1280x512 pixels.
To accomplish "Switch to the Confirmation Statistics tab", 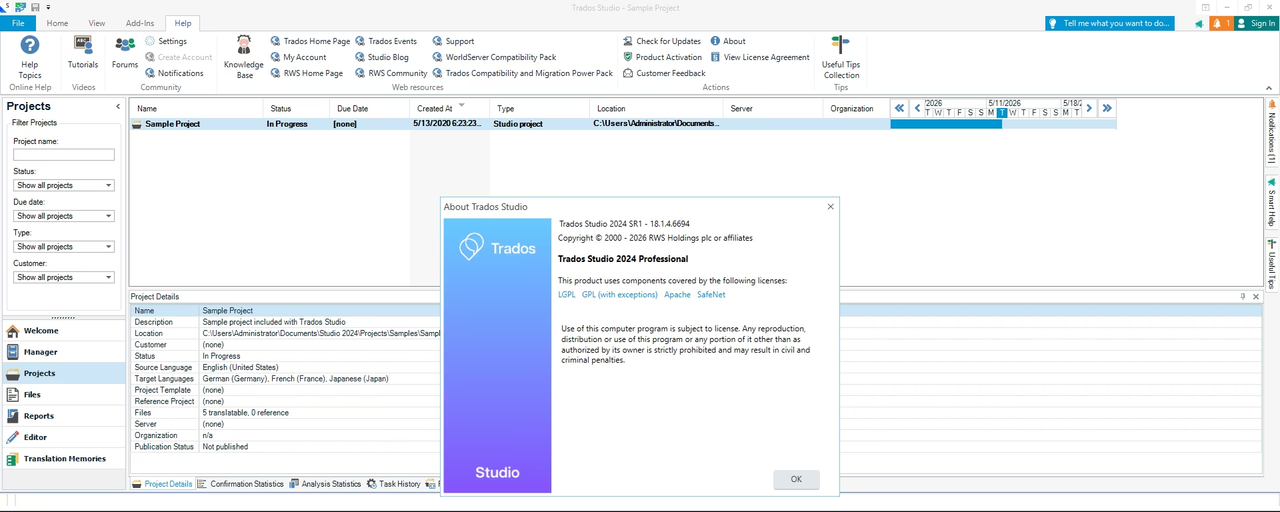I will [241, 484].
